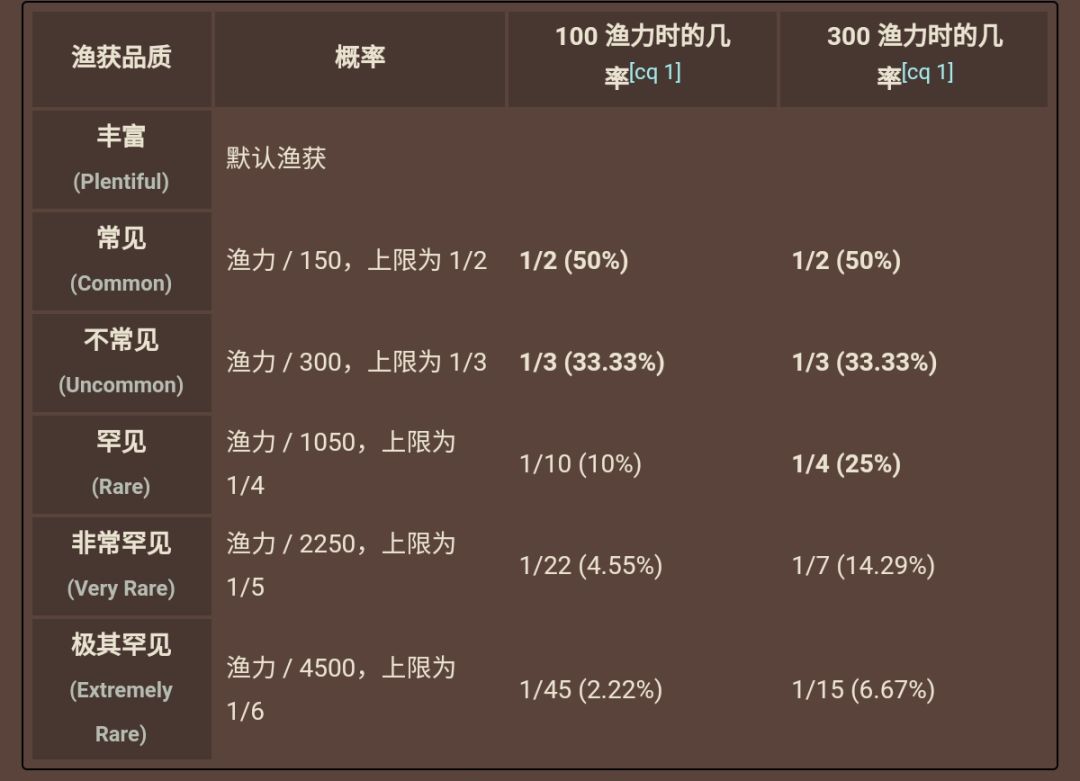Select the 渔力 / 300 probability cell
The image size is (1080, 781).
tap(356, 362)
